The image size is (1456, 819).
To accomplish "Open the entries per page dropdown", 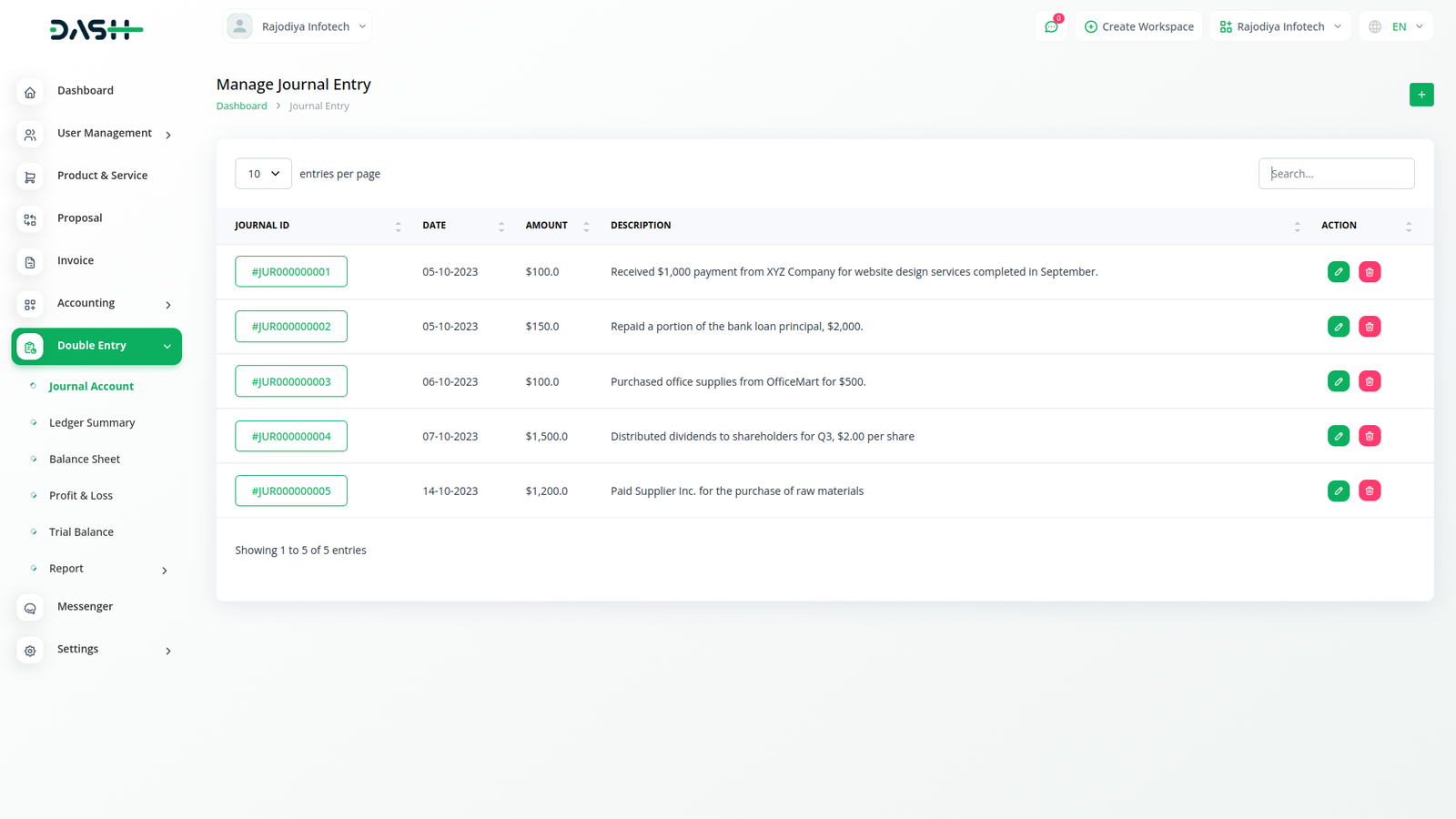I will (263, 174).
